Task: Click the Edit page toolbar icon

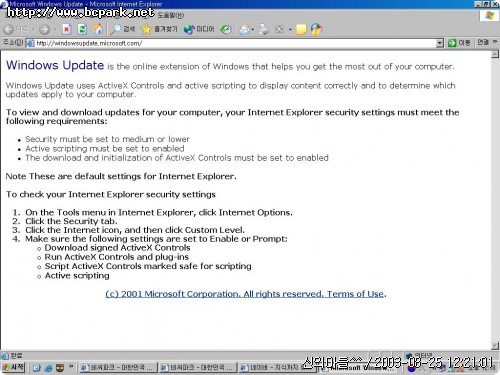Action: click(279, 29)
